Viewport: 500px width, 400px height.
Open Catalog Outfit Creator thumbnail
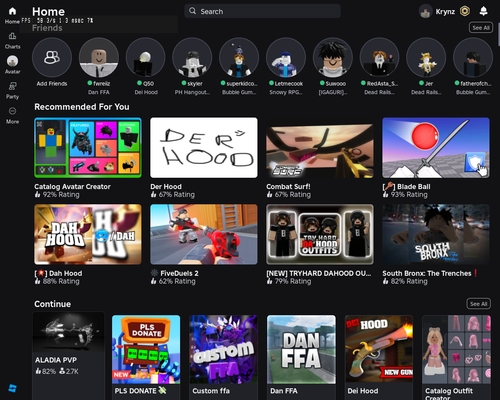tap(456, 349)
